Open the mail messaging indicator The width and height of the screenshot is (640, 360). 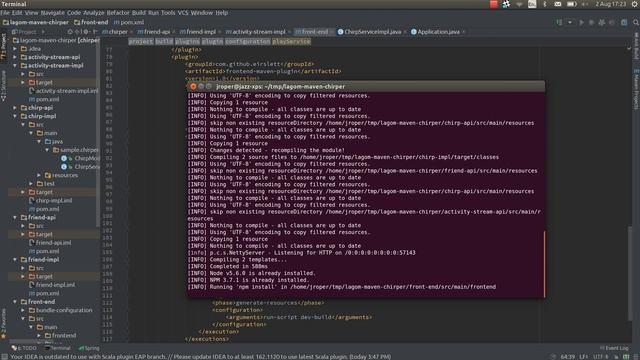pos(558,4)
